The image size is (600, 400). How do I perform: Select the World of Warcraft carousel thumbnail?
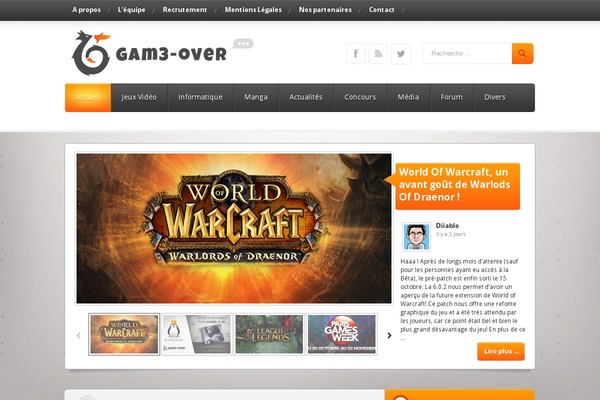(x=124, y=335)
